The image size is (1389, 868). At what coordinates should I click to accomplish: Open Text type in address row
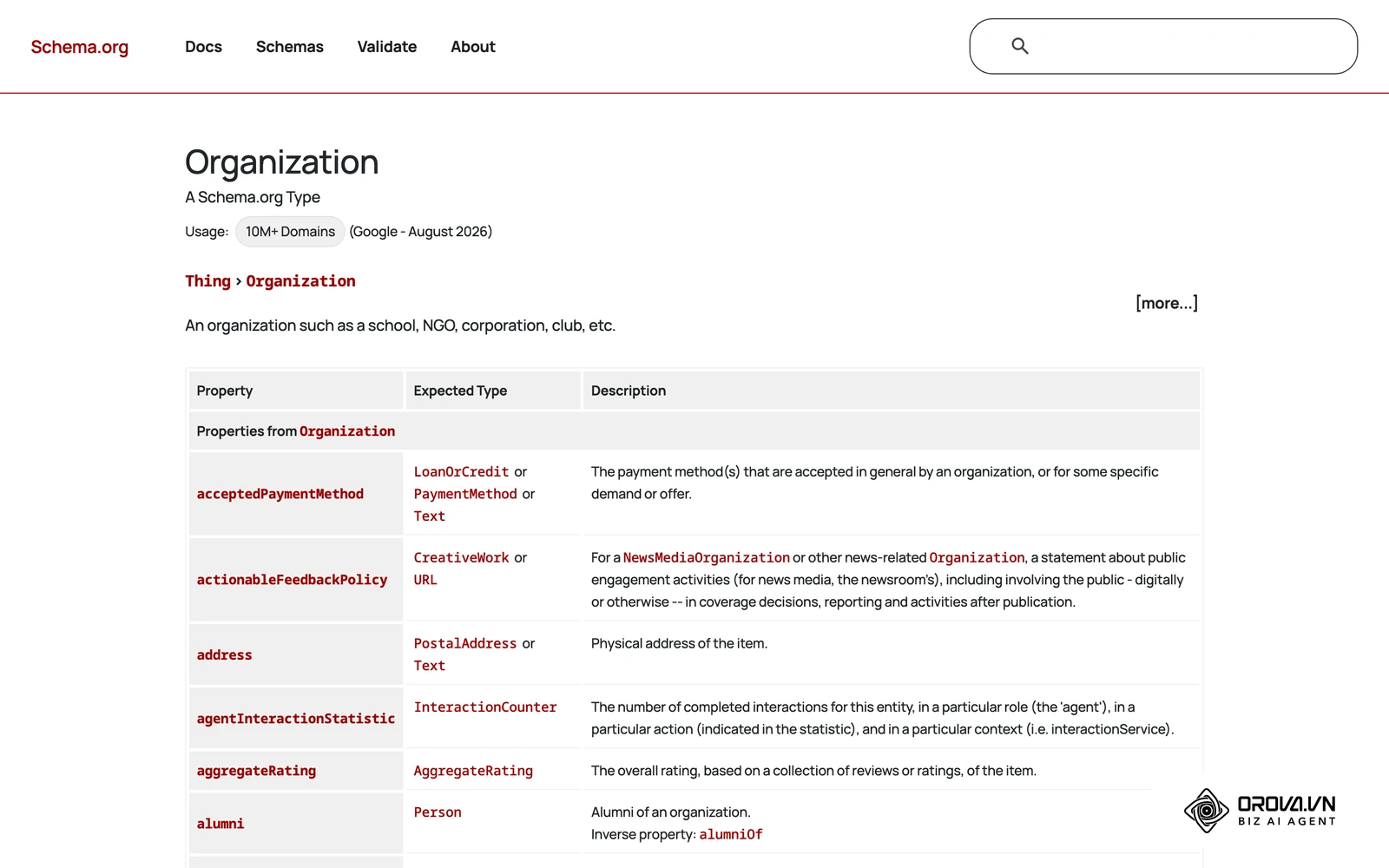point(430,666)
